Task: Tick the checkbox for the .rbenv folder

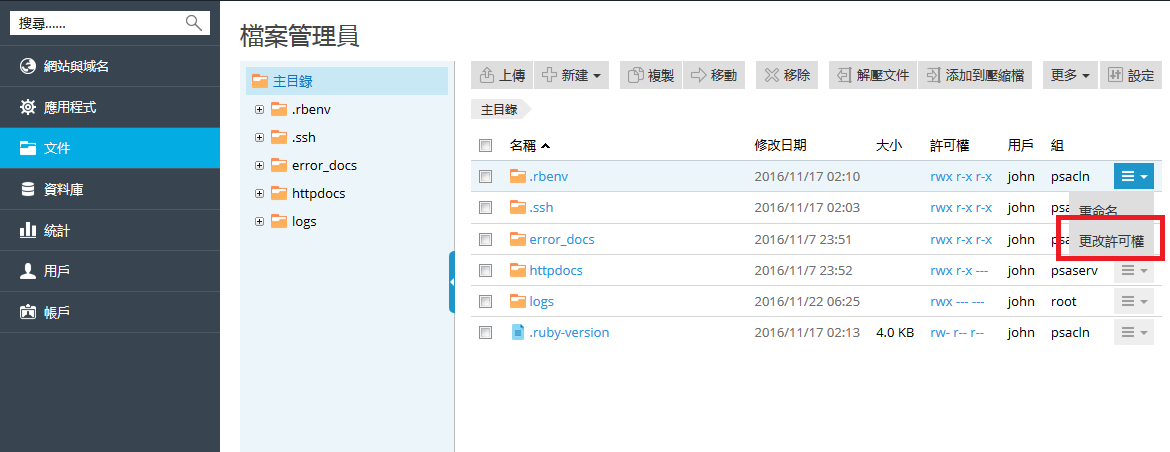Action: point(485,177)
